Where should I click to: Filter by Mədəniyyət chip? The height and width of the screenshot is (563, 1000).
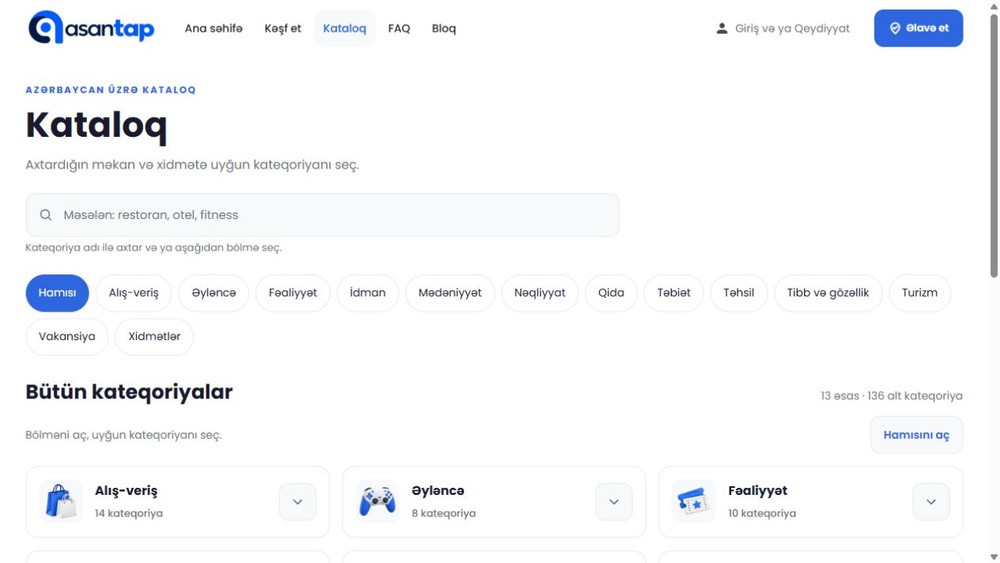pos(450,293)
